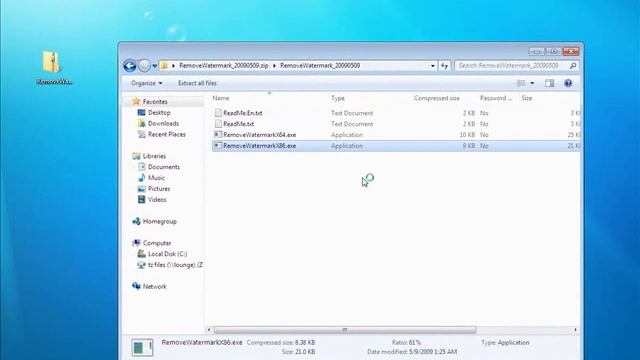Sort by the Type column header
The height and width of the screenshot is (360, 640).
pos(338,98)
